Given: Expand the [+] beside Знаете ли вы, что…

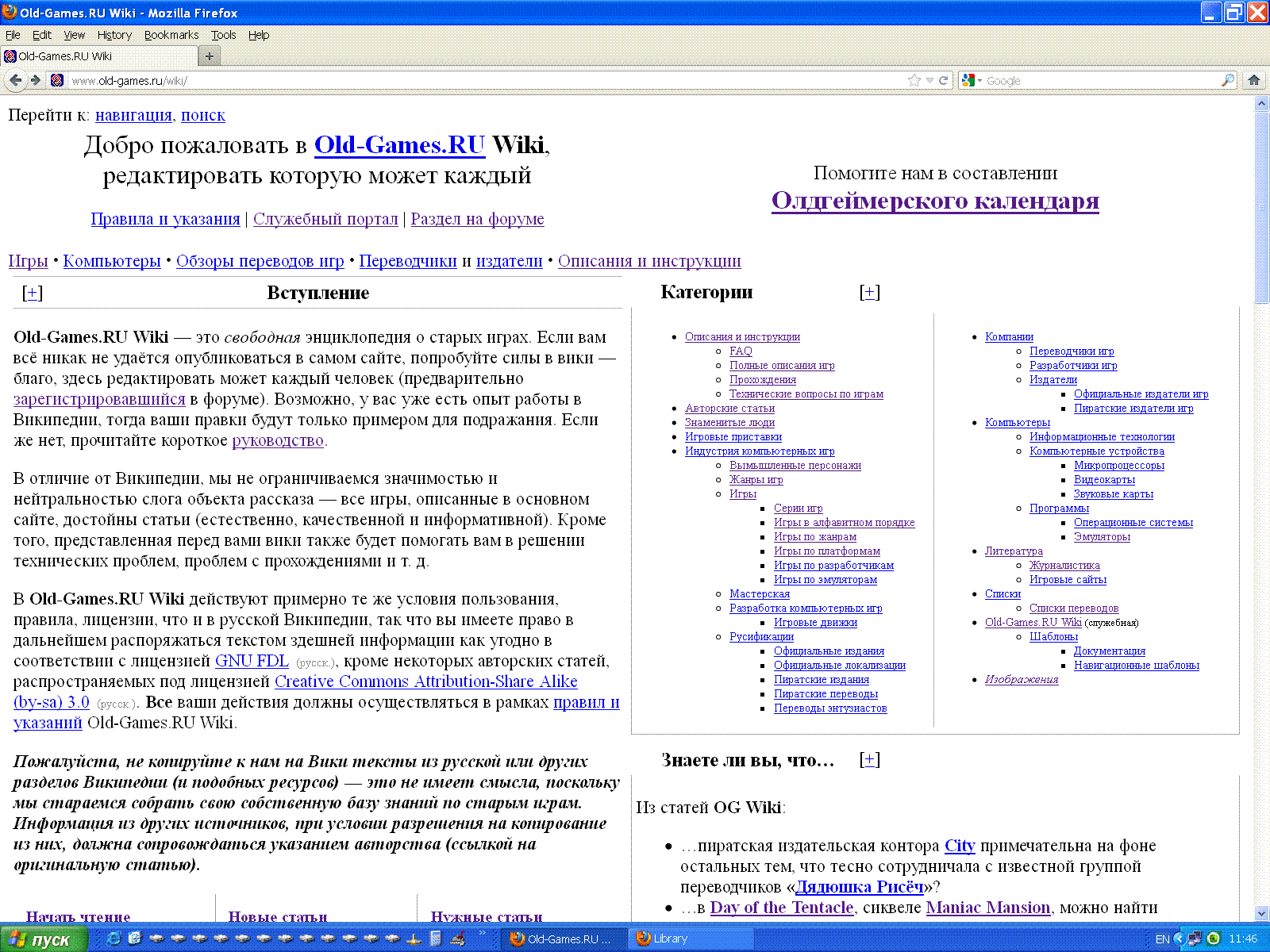Looking at the screenshot, I should click(870, 759).
